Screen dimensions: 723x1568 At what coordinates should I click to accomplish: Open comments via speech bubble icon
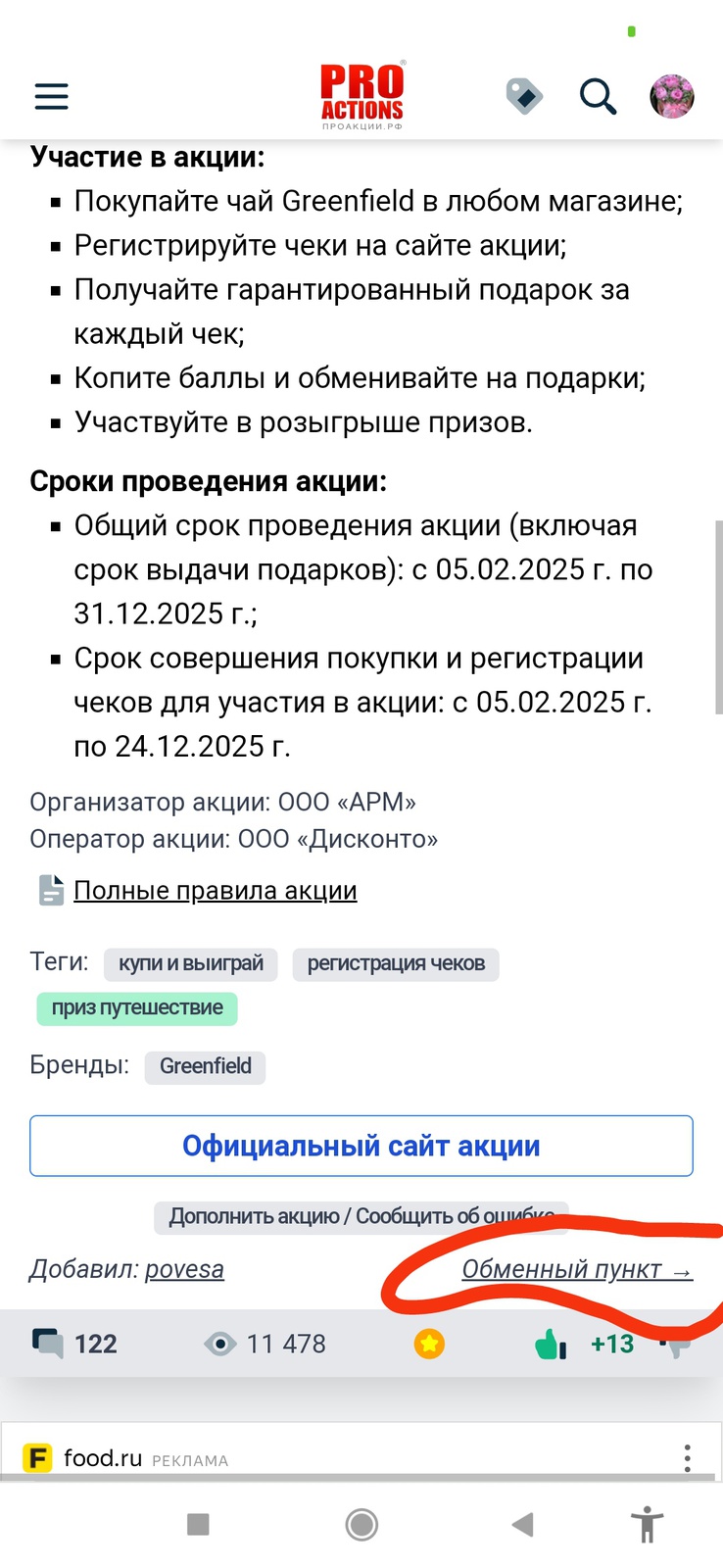point(47,1344)
